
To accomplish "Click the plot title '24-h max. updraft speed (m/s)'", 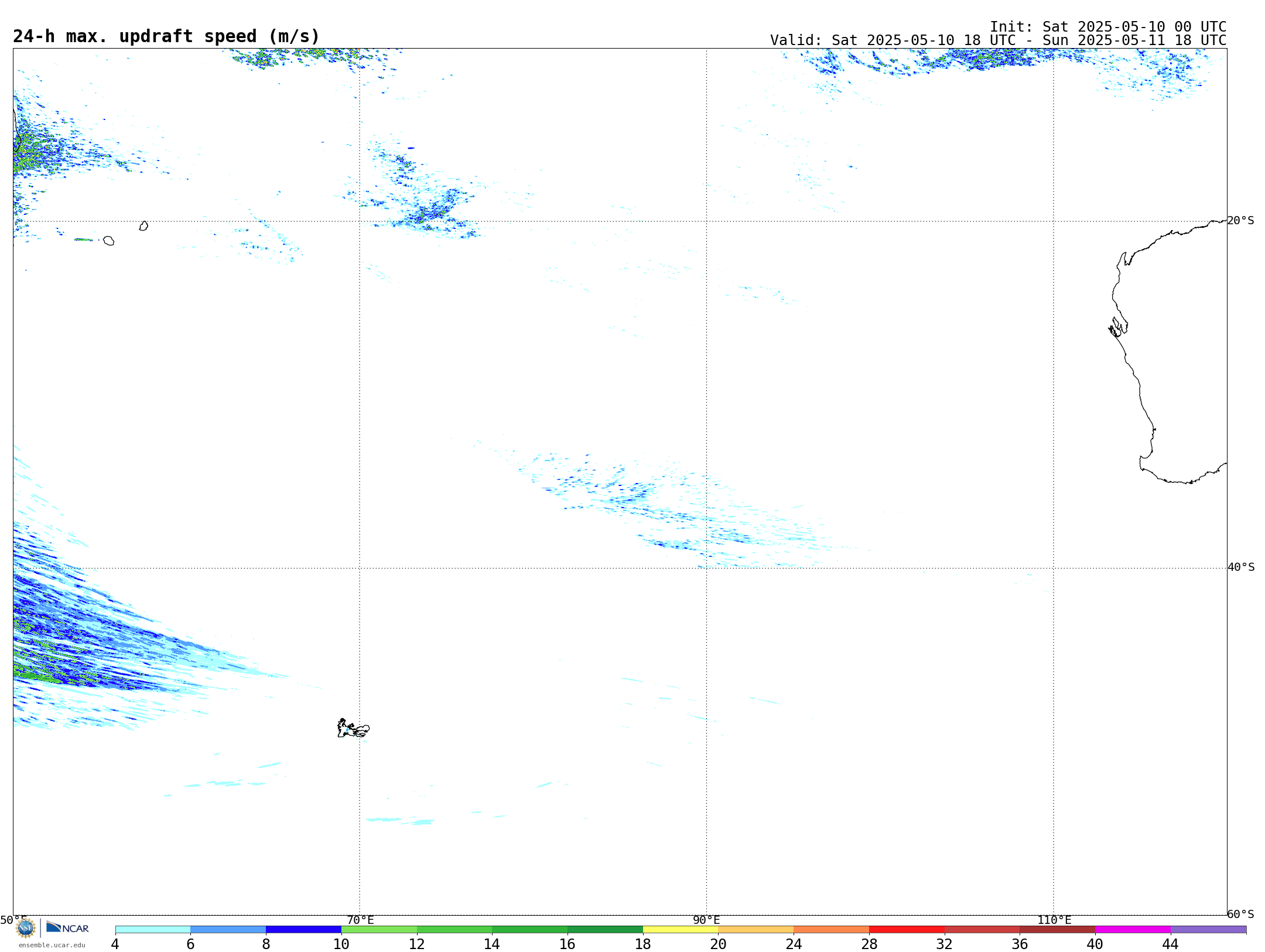I will click(166, 36).
